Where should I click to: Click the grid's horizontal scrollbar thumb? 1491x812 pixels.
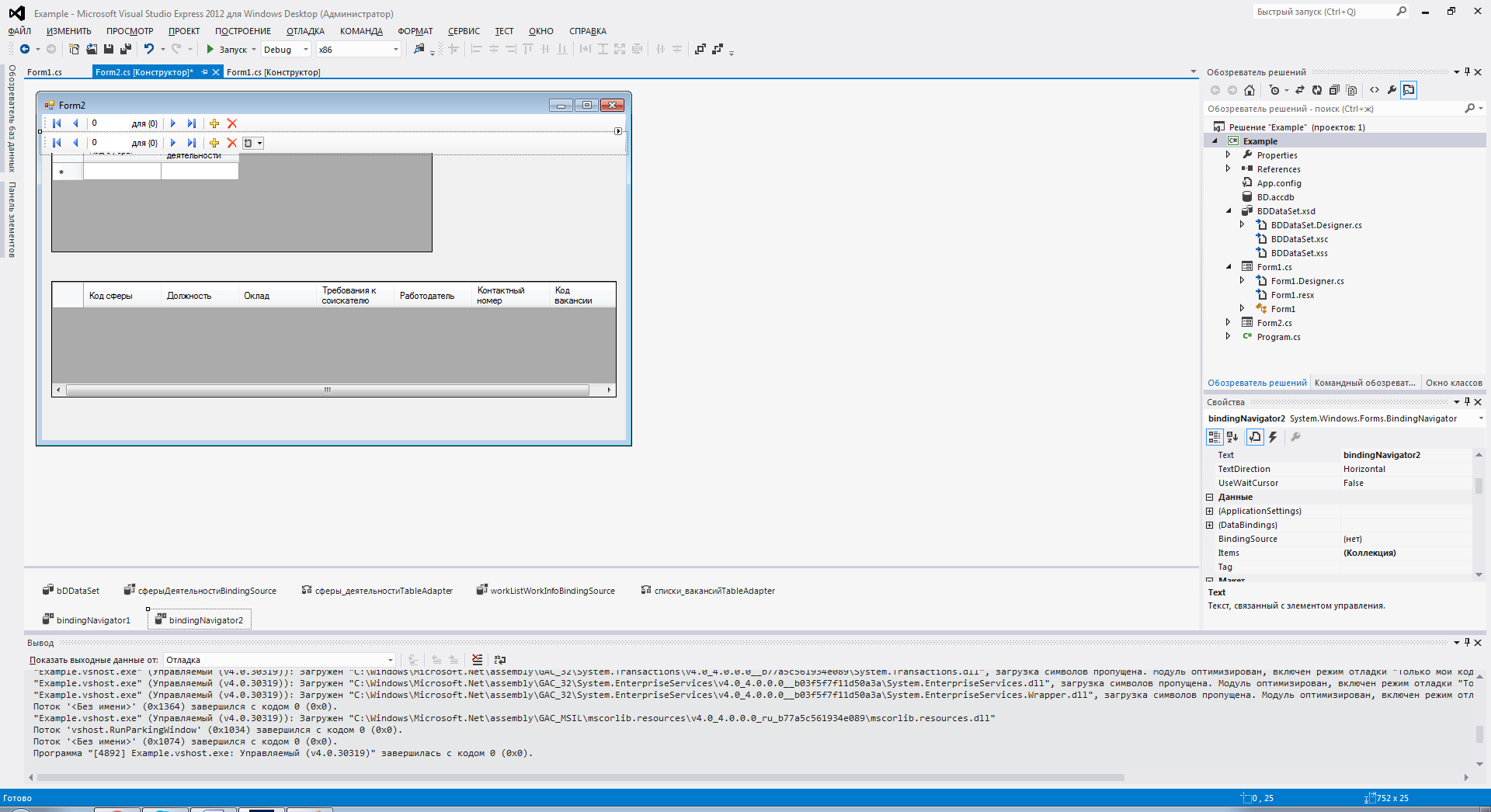pos(327,390)
